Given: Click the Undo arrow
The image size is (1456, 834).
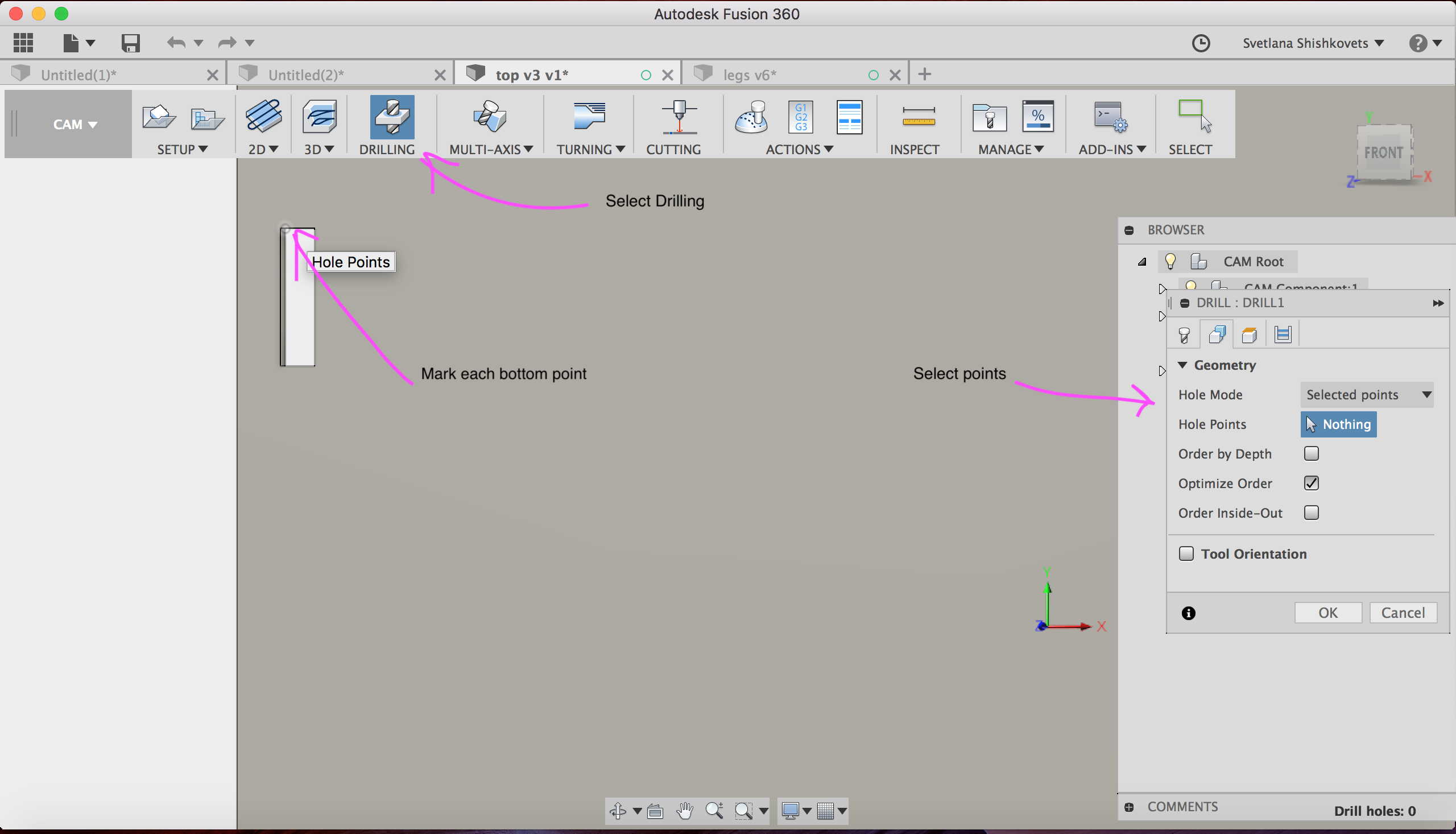Looking at the screenshot, I should (176, 43).
